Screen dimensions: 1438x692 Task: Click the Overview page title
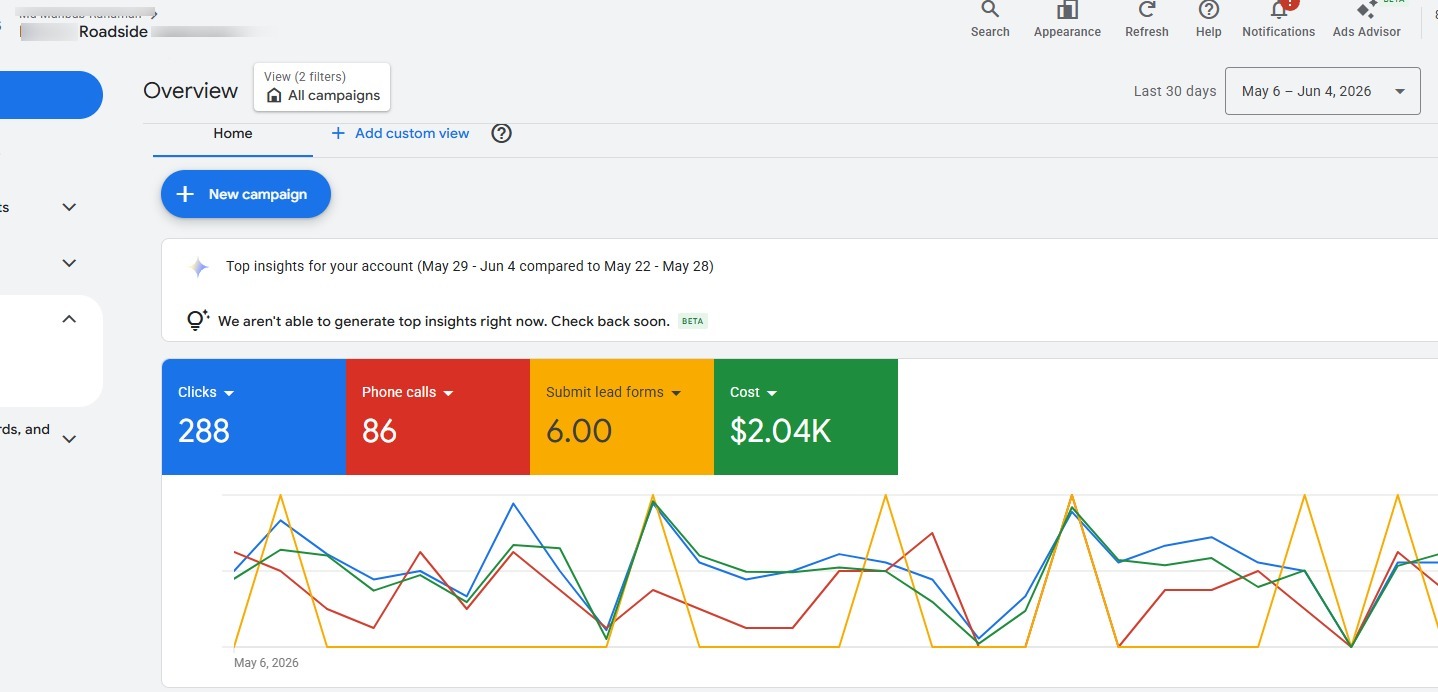point(191,91)
